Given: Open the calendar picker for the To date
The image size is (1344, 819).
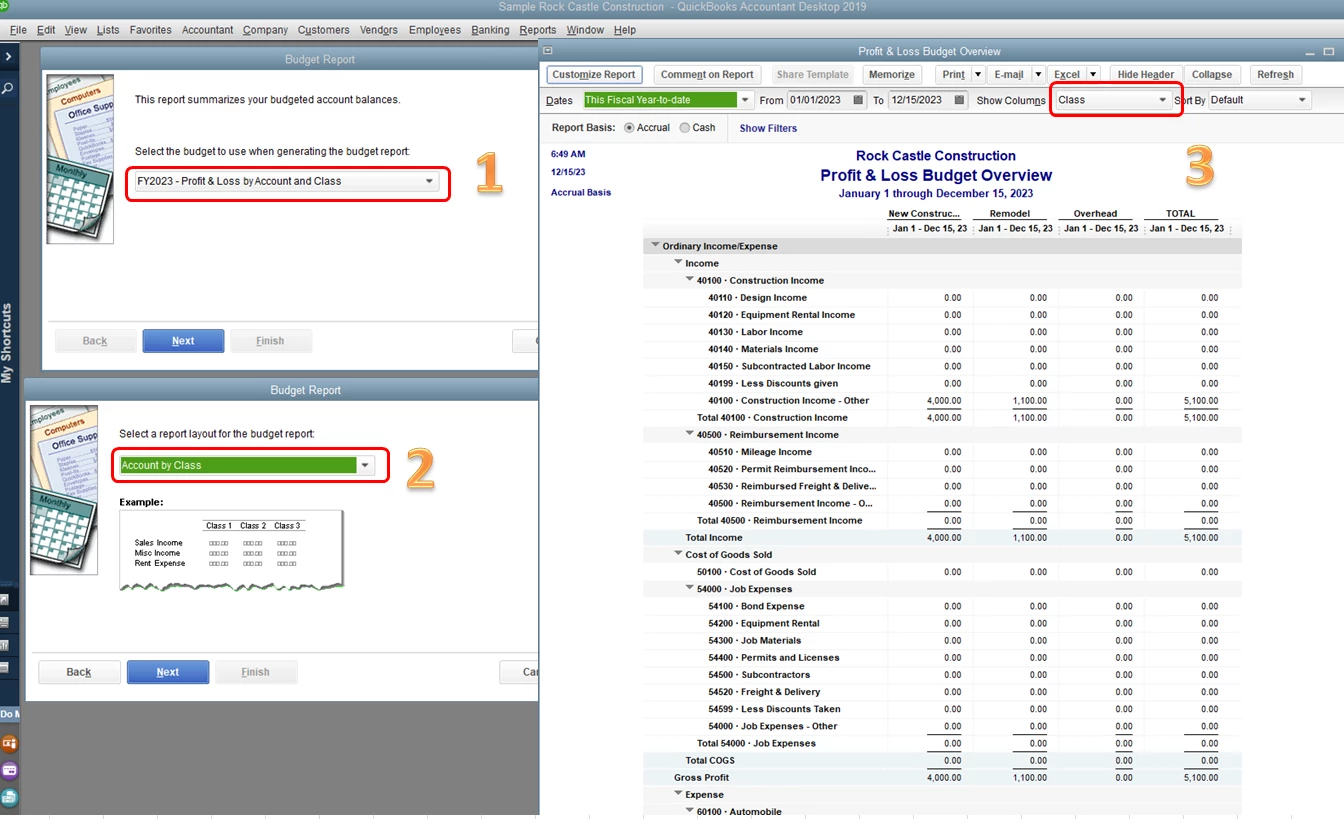Looking at the screenshot, I should click(x=960, y=100).
